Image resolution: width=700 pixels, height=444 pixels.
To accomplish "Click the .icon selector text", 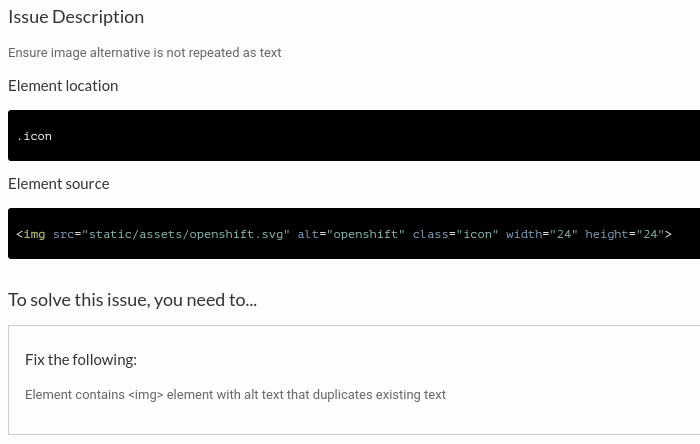I will pyautogui.click(x=35, y=136).
